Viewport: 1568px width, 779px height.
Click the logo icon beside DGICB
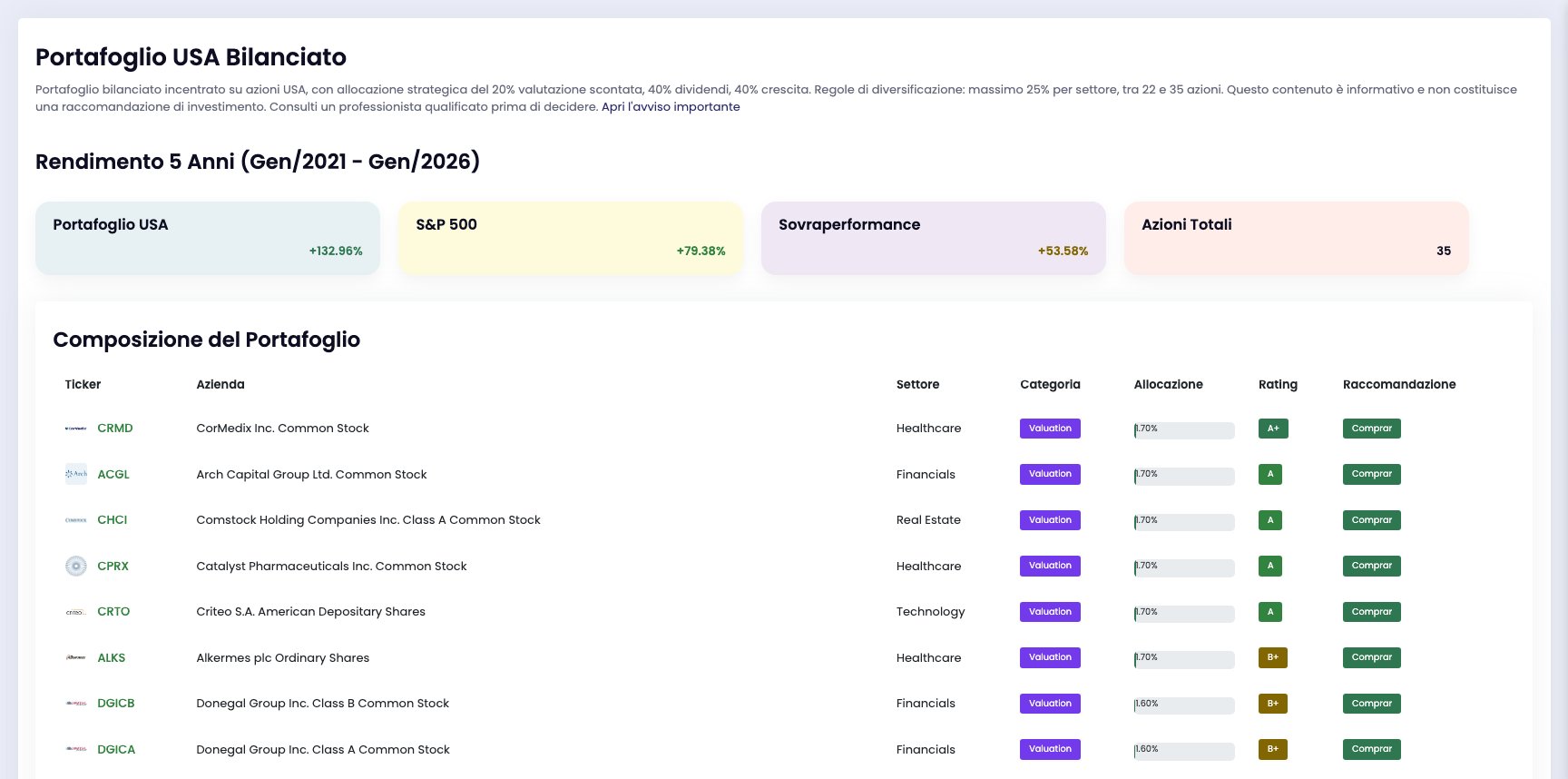pos(76,704)
